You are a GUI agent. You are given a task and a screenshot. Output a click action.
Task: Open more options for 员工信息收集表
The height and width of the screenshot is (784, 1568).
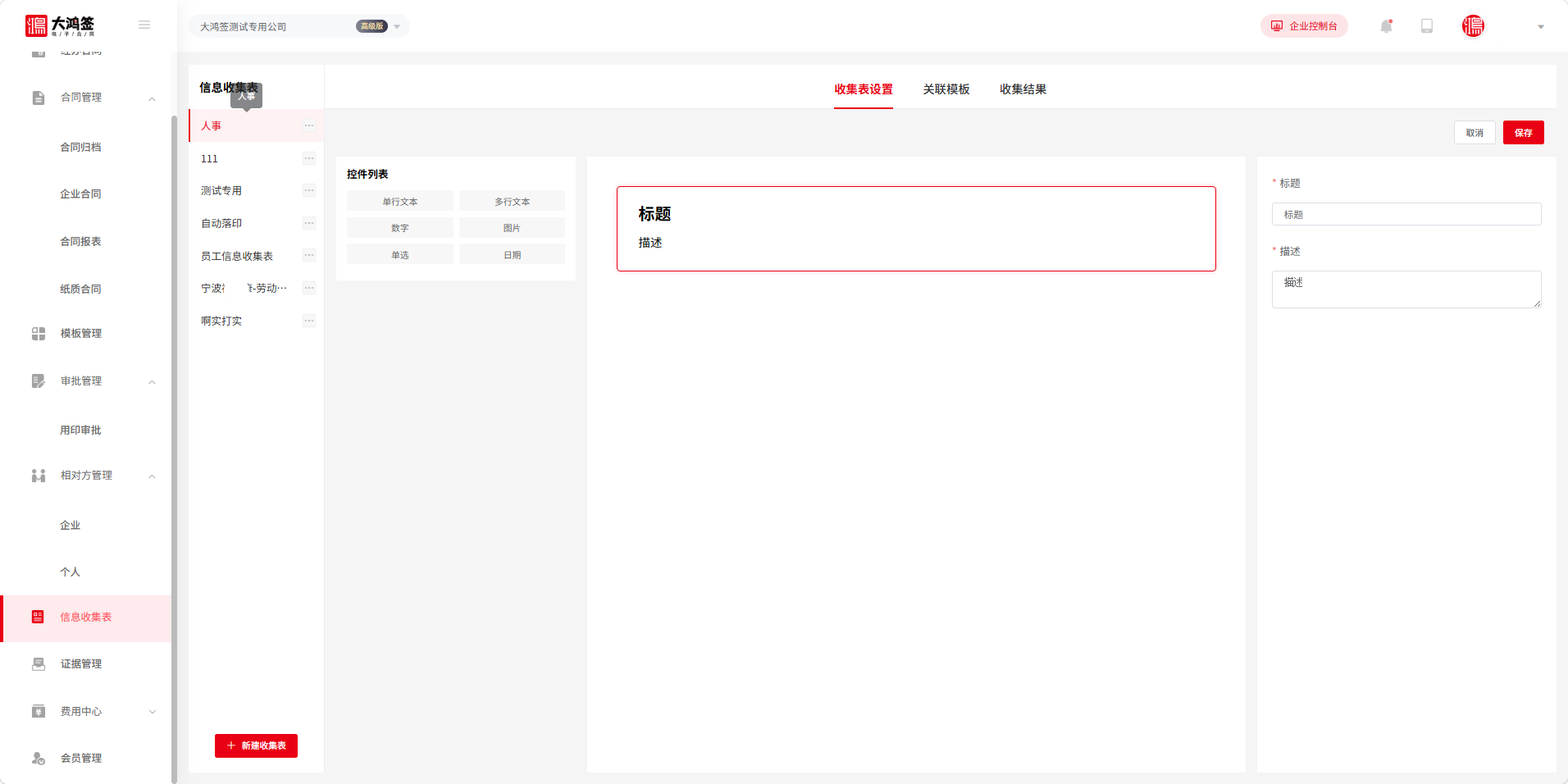point(309,256)
